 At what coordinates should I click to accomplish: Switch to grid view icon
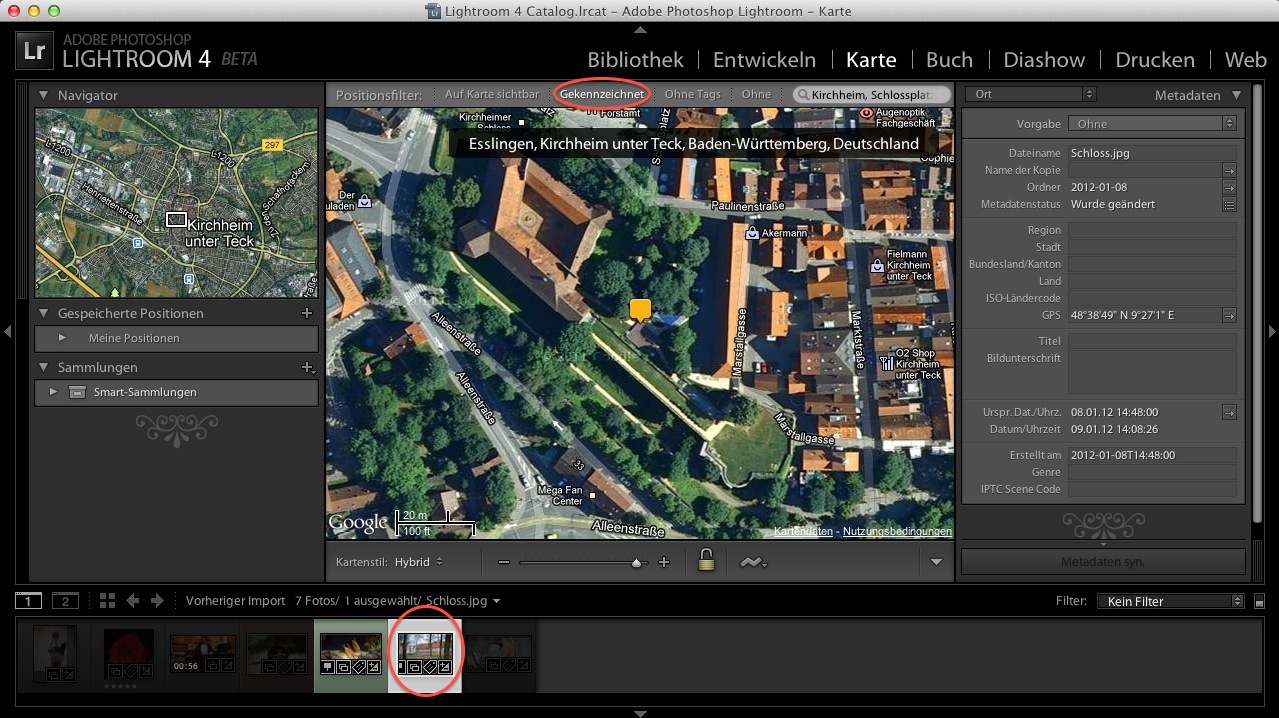[x=107, y=601]
